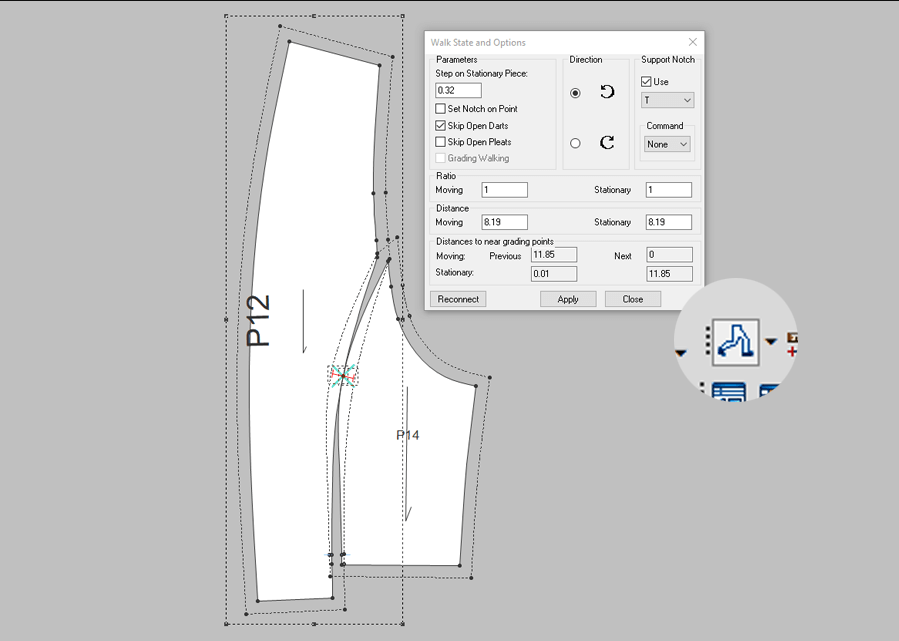The height and width of the screenshot is (641, 899).
Task: Expand the Command dropdown set to None
Action: pos(667,144)
